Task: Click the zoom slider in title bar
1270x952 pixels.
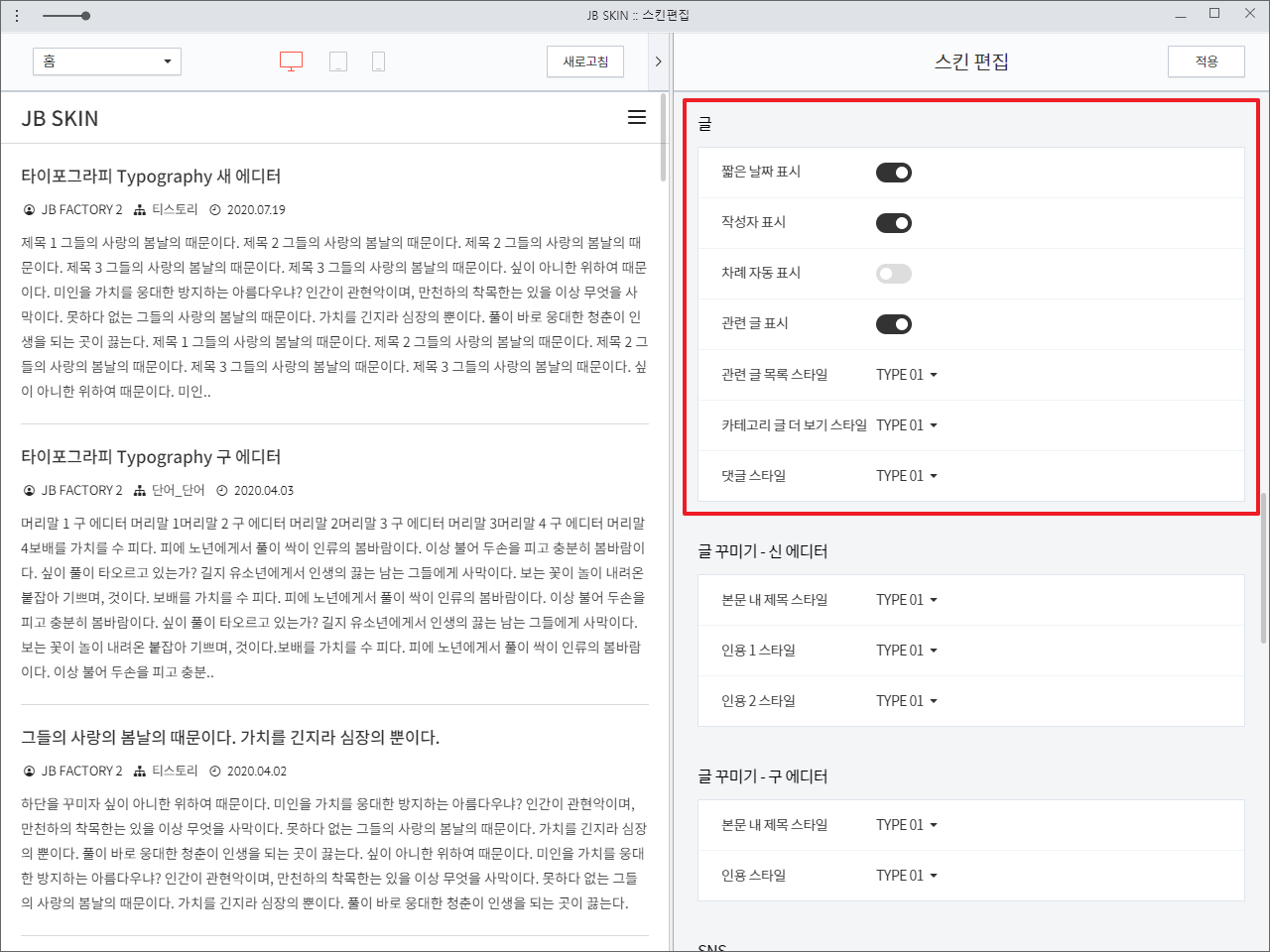Action: click(x=66, y=16)
